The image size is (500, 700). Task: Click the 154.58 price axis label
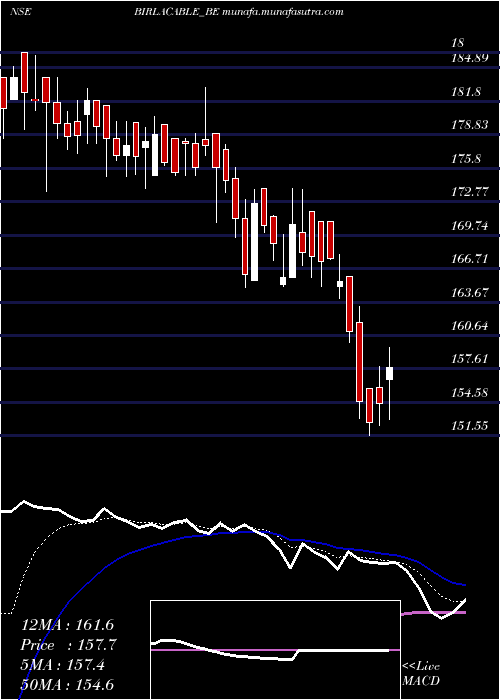click(x=469, y=393)
